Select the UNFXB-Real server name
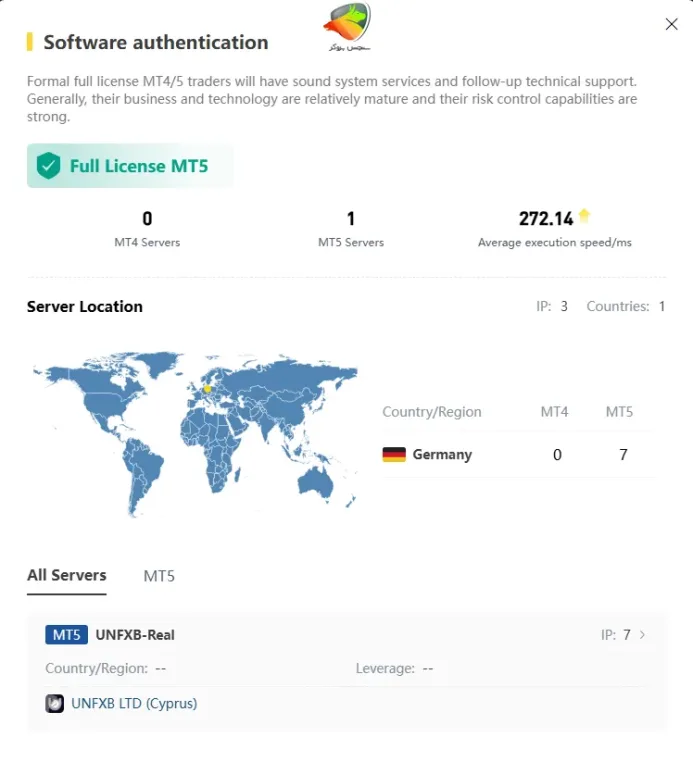The image size is (693, 762). tap(135, 635)
